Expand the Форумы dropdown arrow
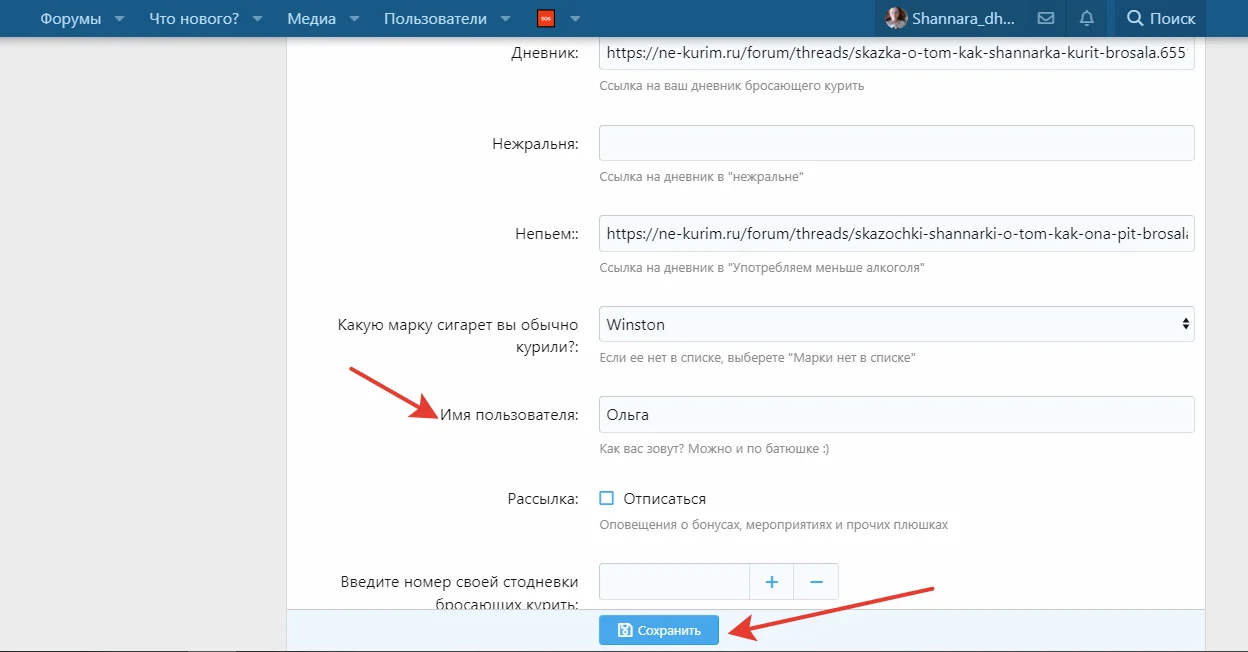The image size is (1248, 652). 120,19
